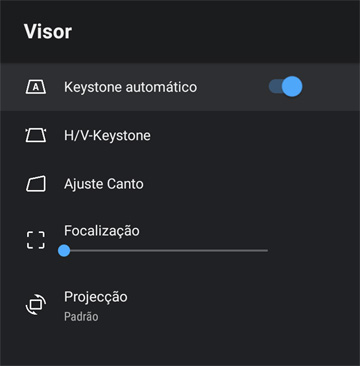The width and height of the screenshot is (360, 366).
Task: Set Focalização slider to its midpoint
Action: (166, 251)
